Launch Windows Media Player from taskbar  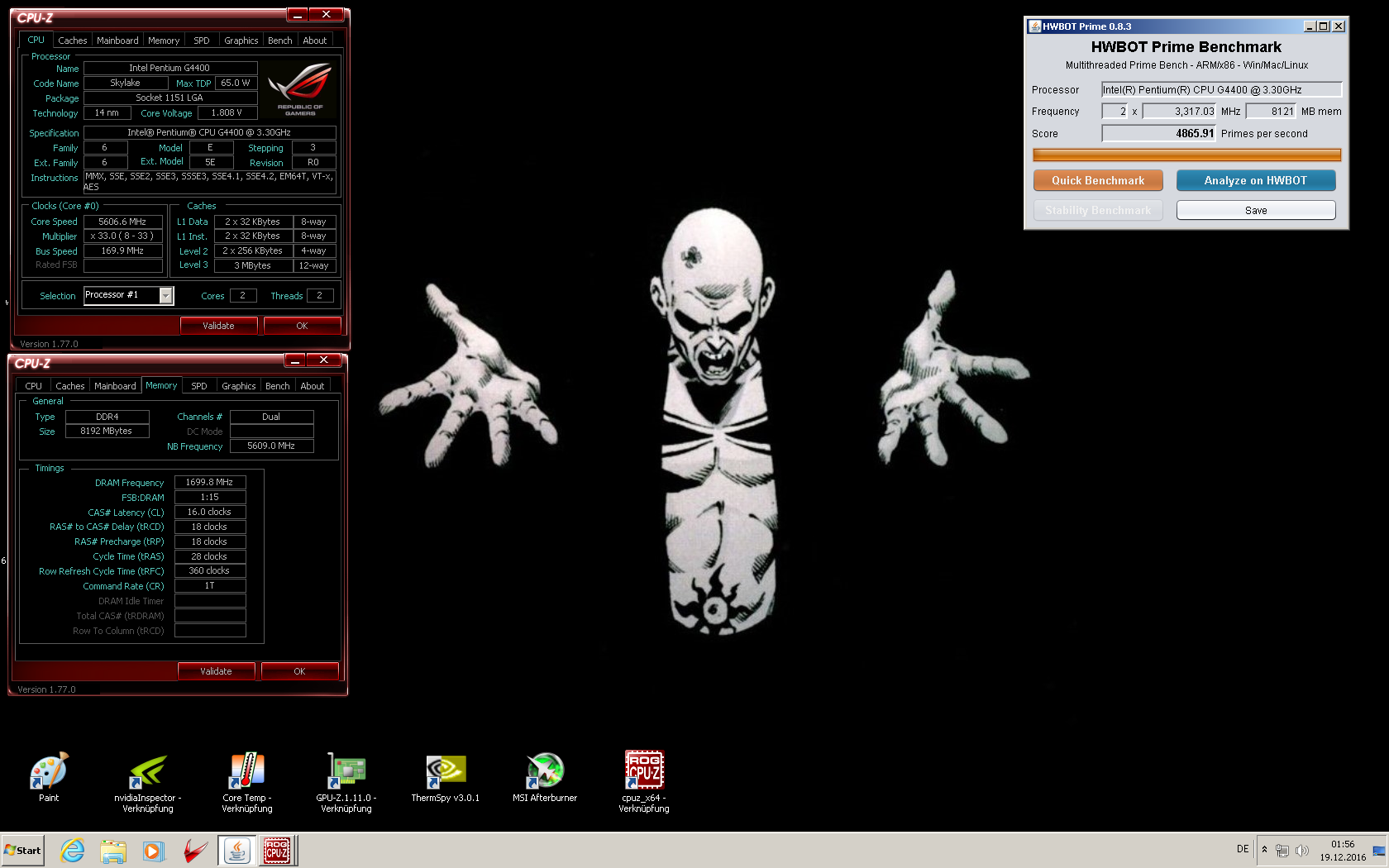point(154,851)
